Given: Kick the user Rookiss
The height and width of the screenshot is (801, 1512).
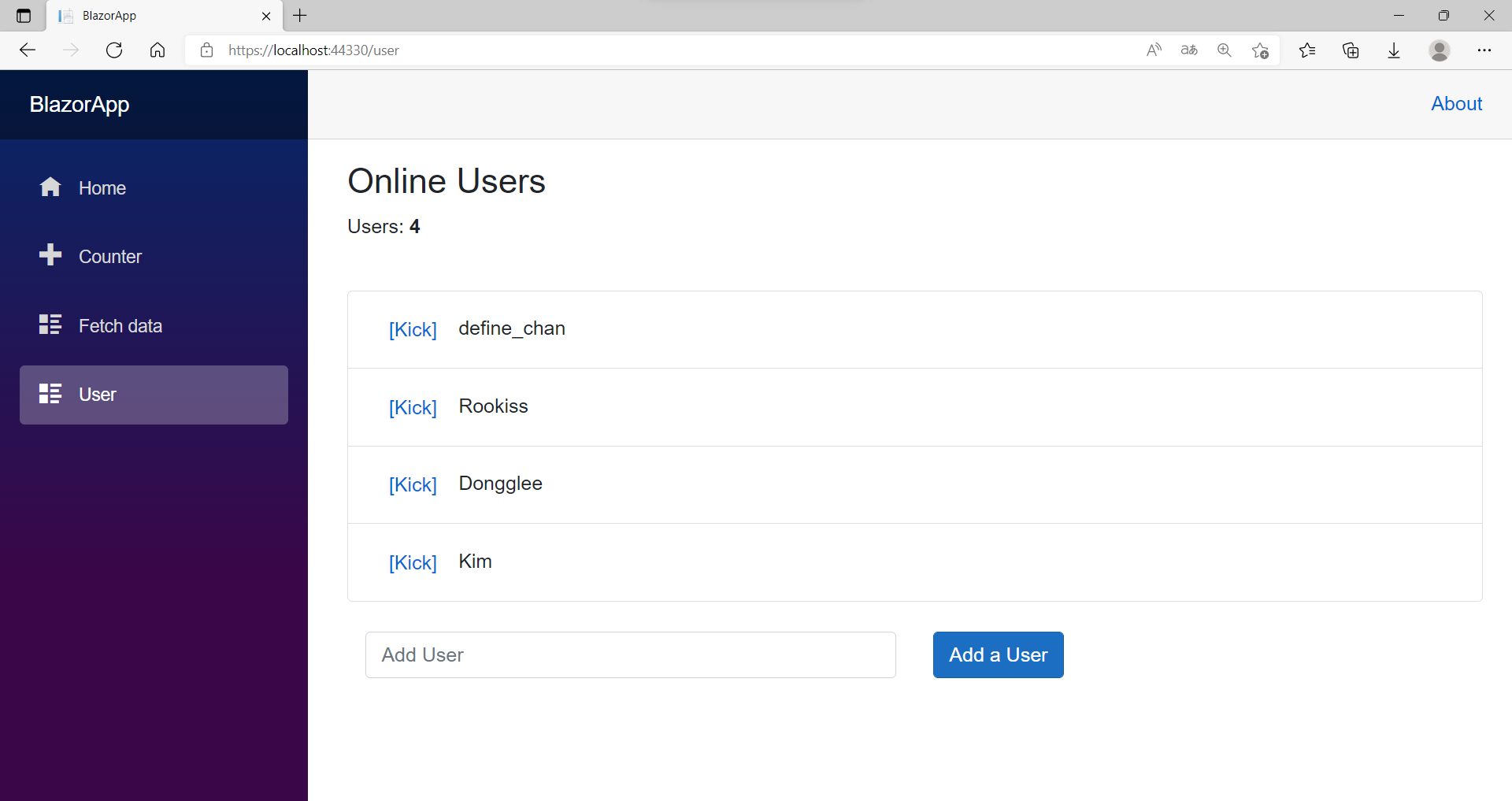Looking at the screenshot, I should click(413, 407).
